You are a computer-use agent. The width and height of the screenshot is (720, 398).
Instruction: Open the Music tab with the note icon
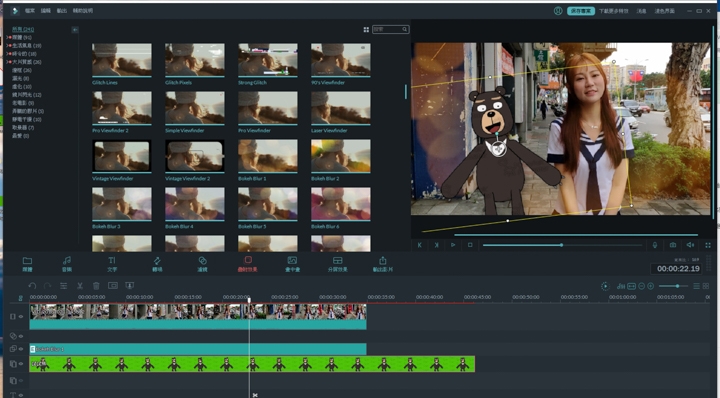pos(67,264)
